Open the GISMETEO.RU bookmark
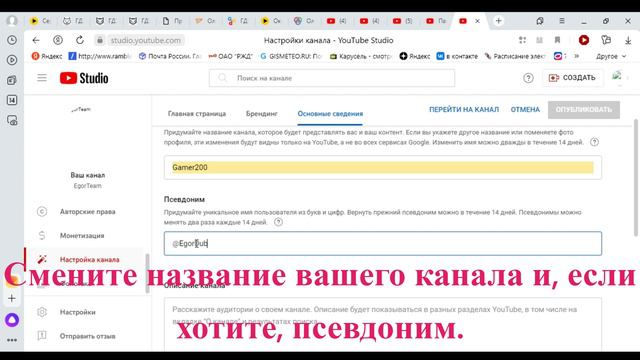640x360 pixels. click(x=291, y=56)
